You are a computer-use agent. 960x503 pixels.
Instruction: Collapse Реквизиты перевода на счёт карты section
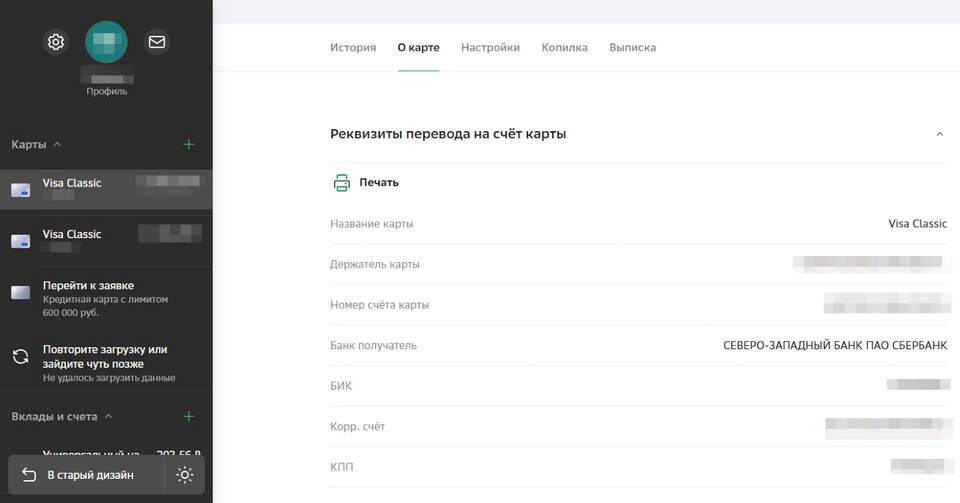coord(939,134)
